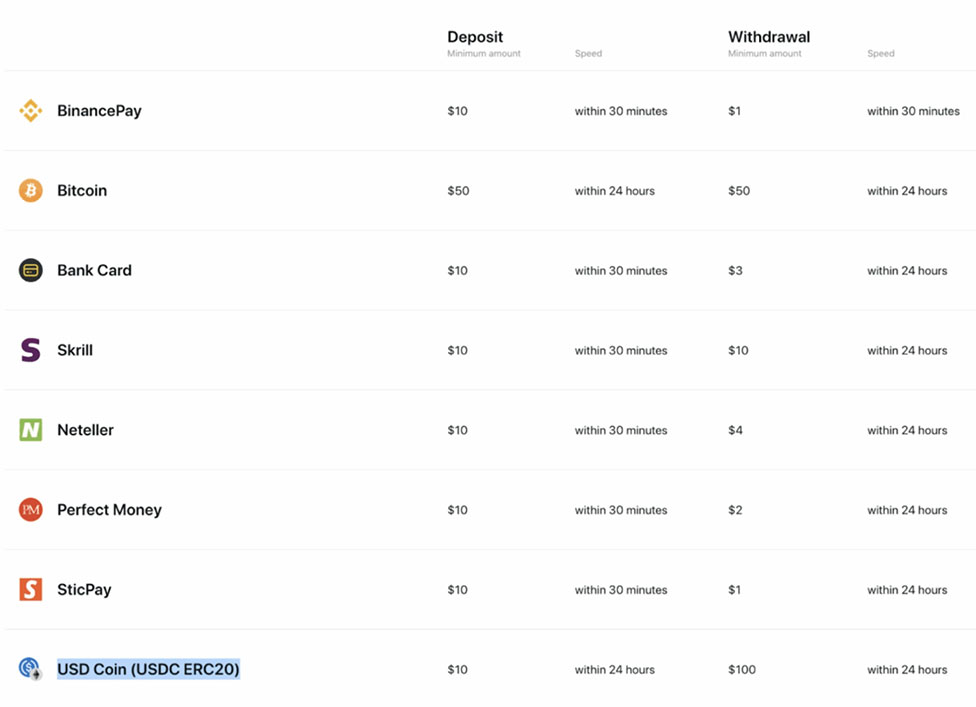
Task: Select the BinancePay payment method name
Action: tap(99, 111)
